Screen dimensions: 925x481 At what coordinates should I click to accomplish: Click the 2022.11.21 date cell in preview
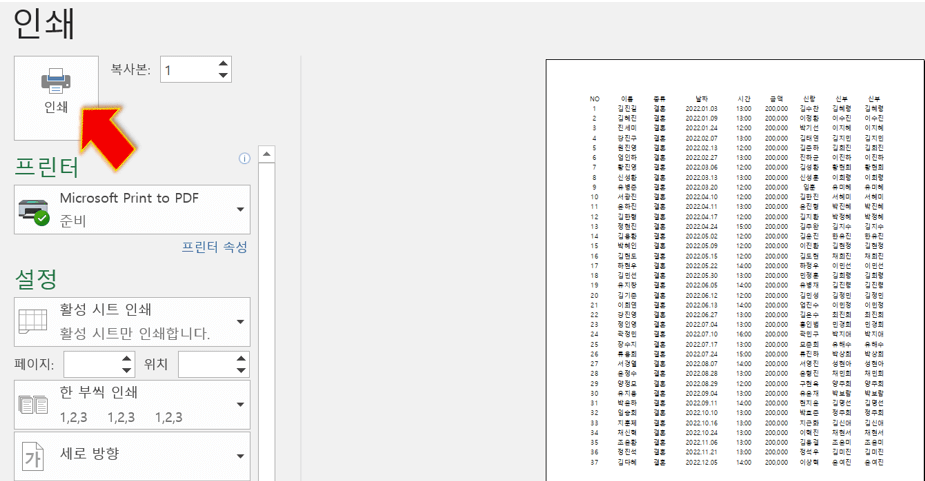pyautogui.click(x=701, y=452)
